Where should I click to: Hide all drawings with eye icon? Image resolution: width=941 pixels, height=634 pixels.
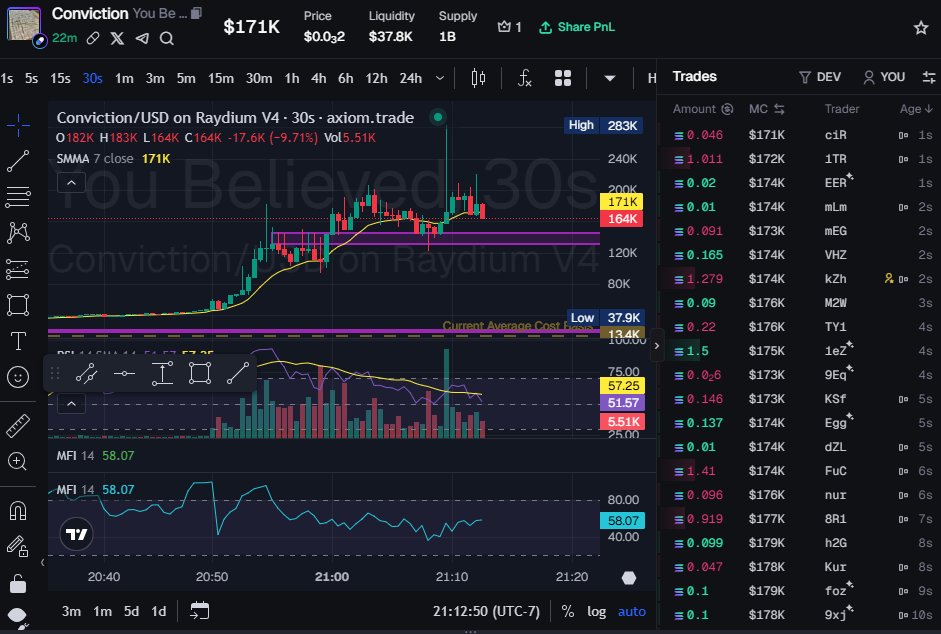click(18, 617)
